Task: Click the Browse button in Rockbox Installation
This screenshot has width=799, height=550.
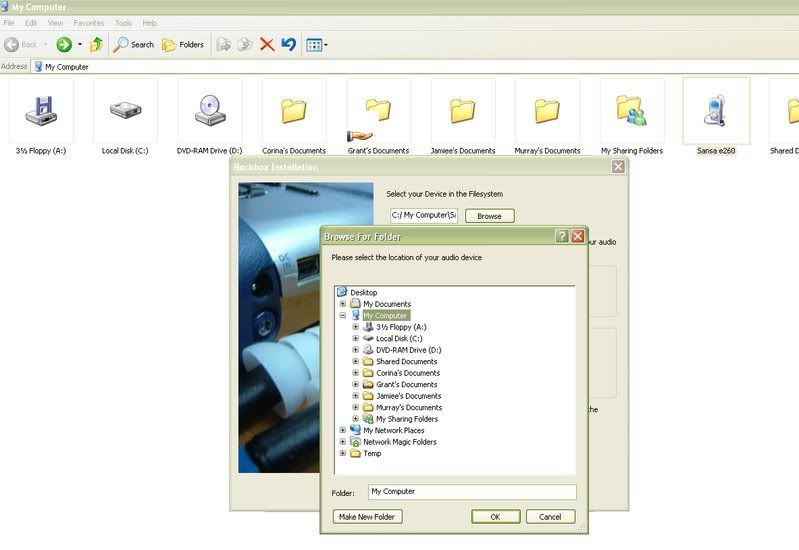Action: coord(489,215)
